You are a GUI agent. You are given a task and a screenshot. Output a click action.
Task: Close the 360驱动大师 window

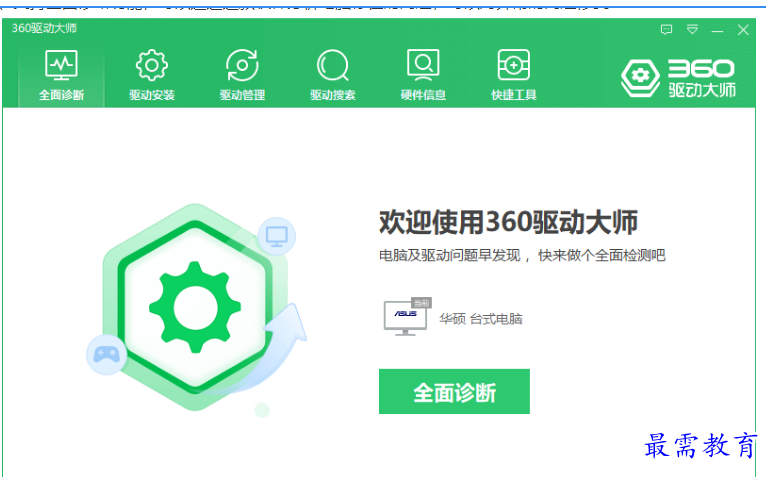tap(743, 30)
